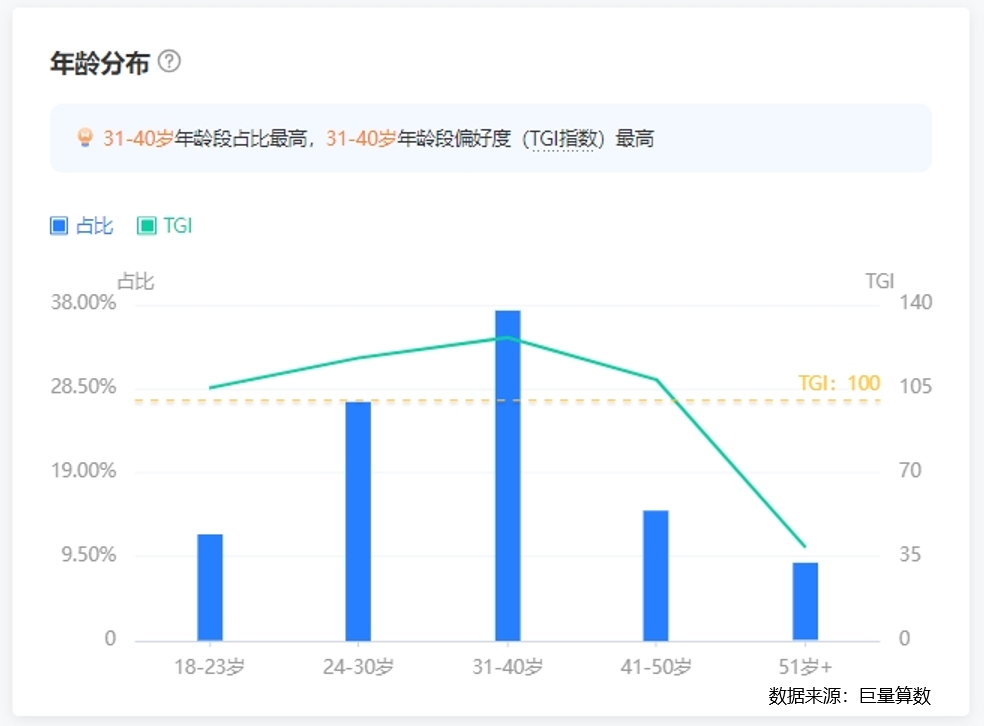This screenshot has height=726, width=984.
Task: Click the lightbulb insight icon
Action: point(85,138)
